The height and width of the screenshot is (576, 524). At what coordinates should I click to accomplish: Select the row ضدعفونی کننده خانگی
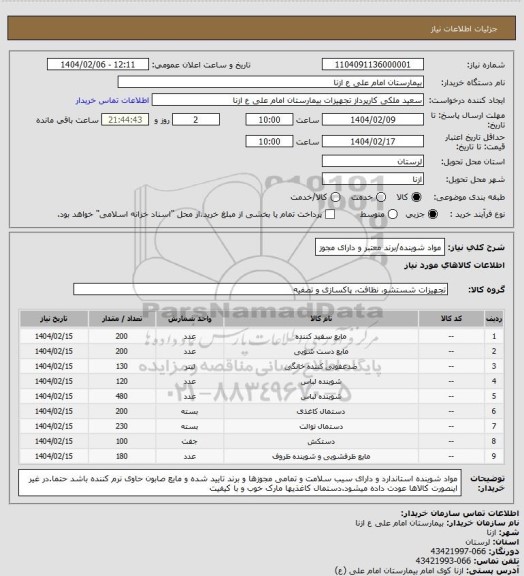(x=262, y=366)
